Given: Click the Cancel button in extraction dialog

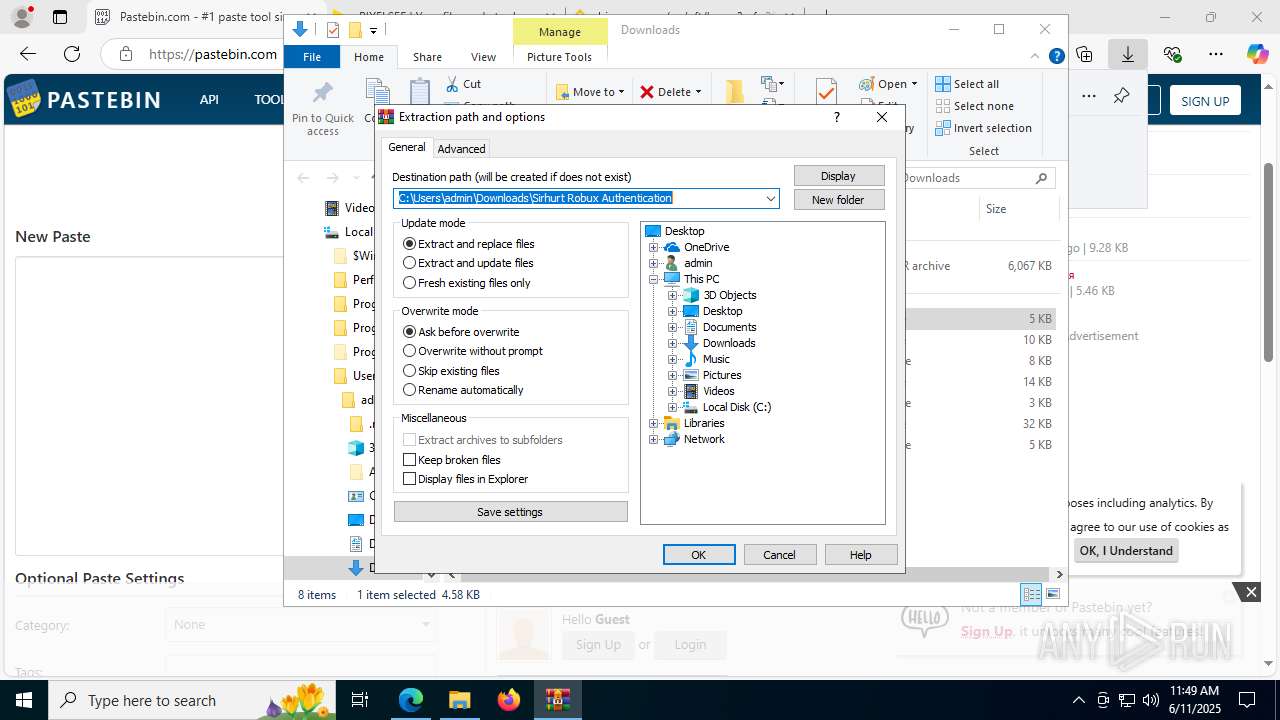Looking at the screenshot, I should coord(779,555).
